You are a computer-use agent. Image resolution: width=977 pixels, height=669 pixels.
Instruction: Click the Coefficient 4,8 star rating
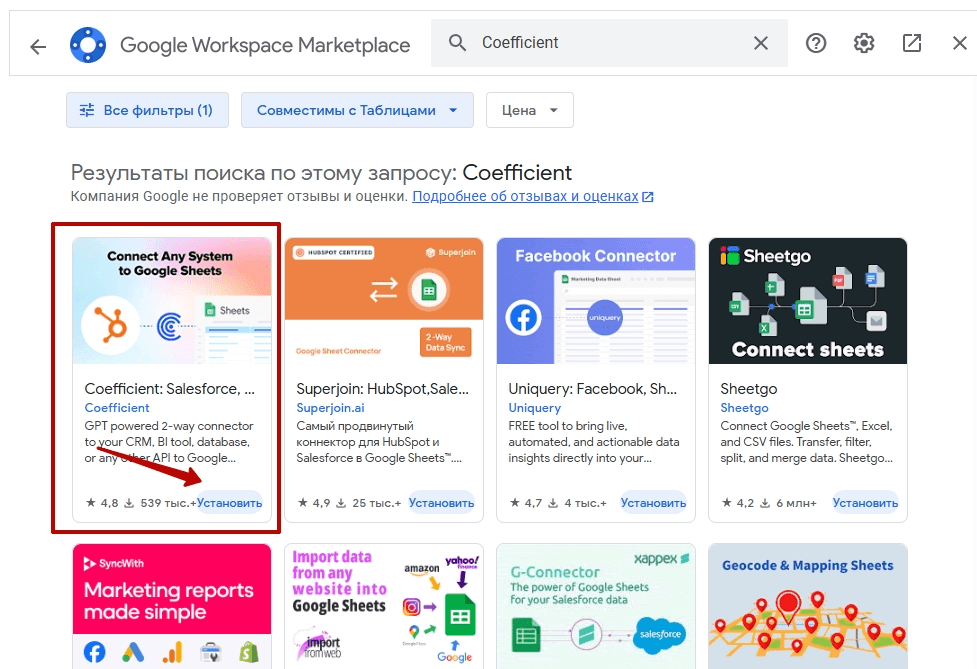click(x=102, y=503)
